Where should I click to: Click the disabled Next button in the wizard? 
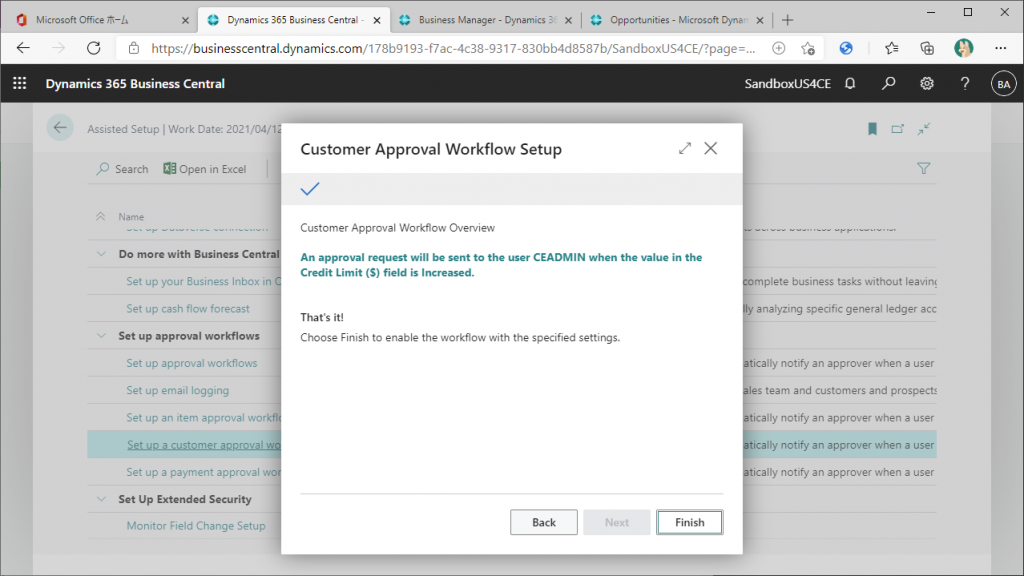[x=616, y=522]
